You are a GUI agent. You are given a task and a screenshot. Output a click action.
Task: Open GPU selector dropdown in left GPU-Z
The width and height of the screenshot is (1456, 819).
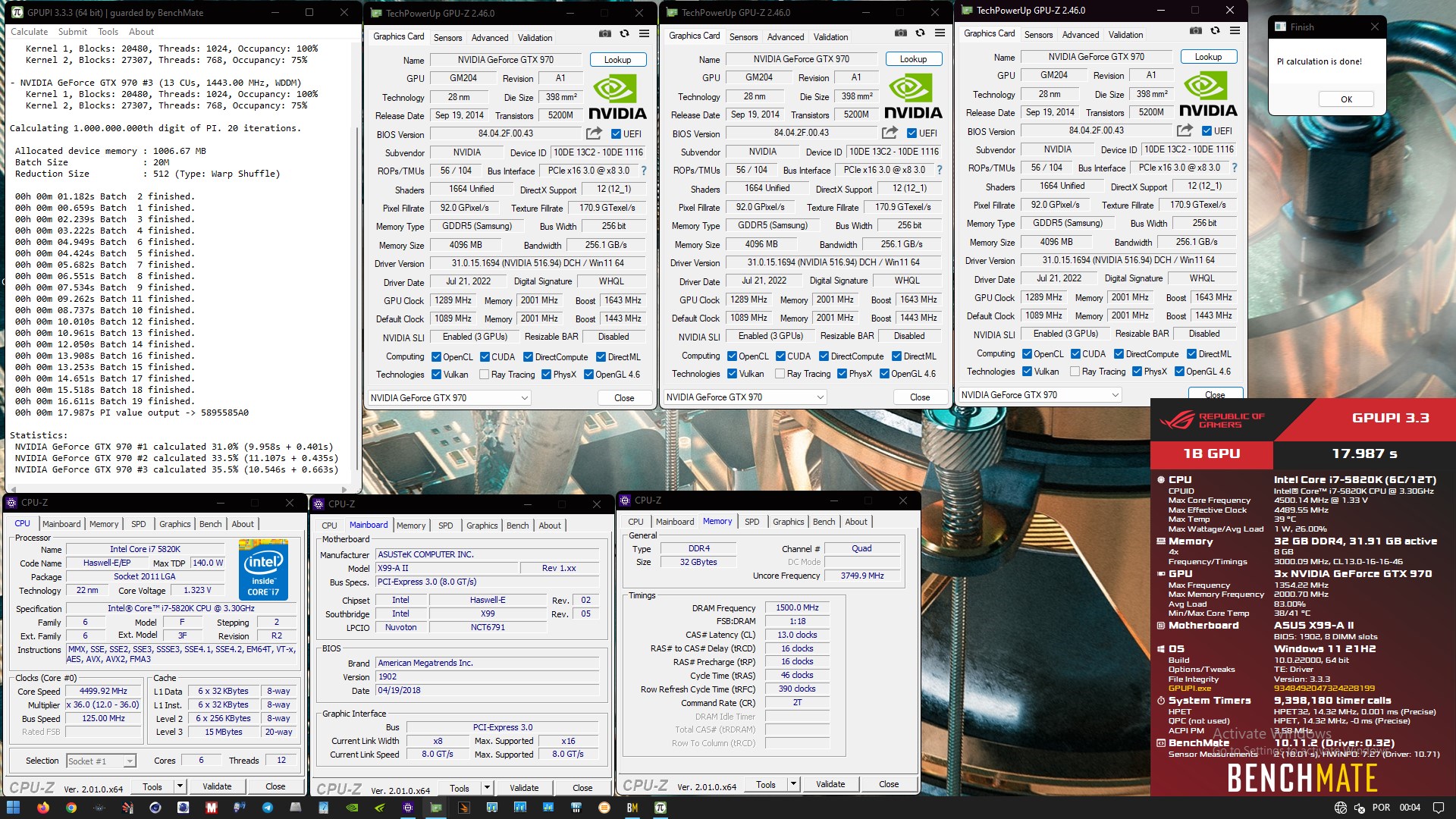tap(449, 398)
